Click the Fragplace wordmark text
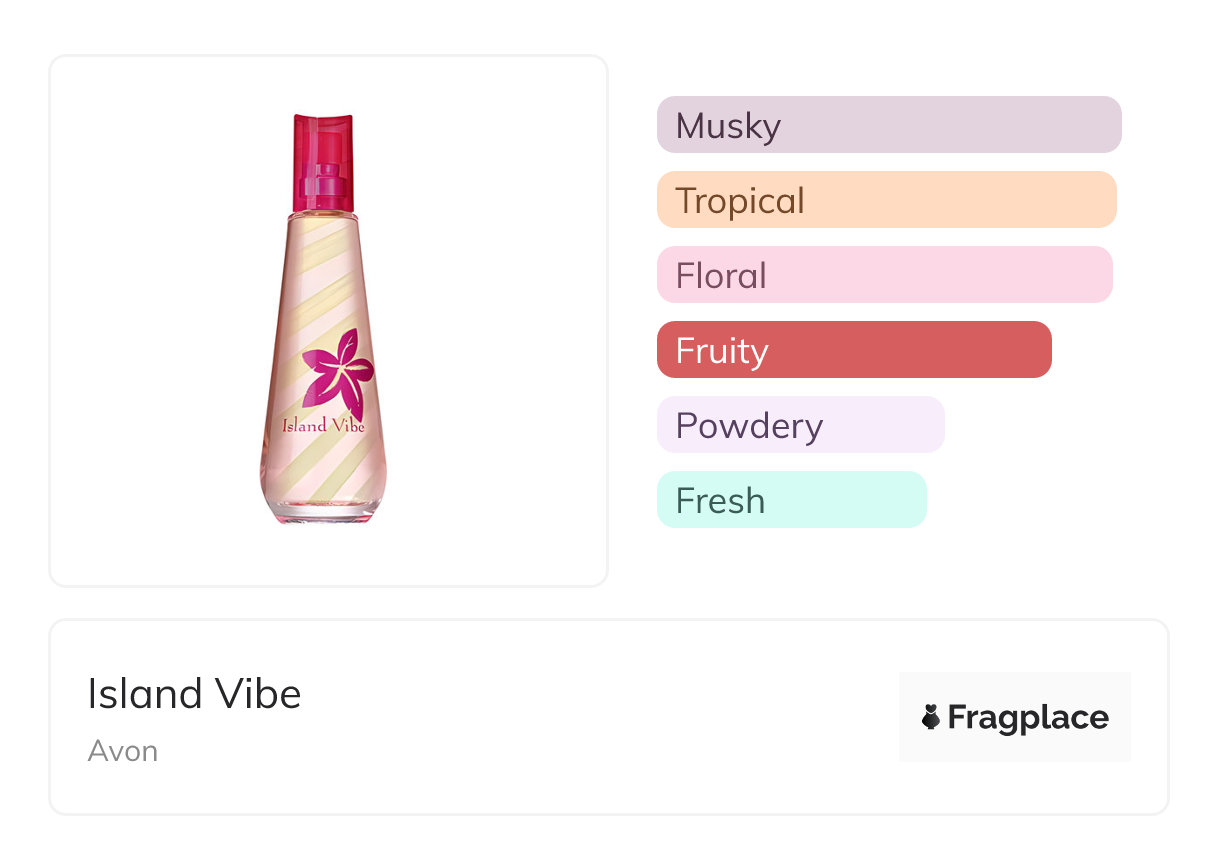The height and width of the screenshot is (864, 1218). [x=1027, y=717]
